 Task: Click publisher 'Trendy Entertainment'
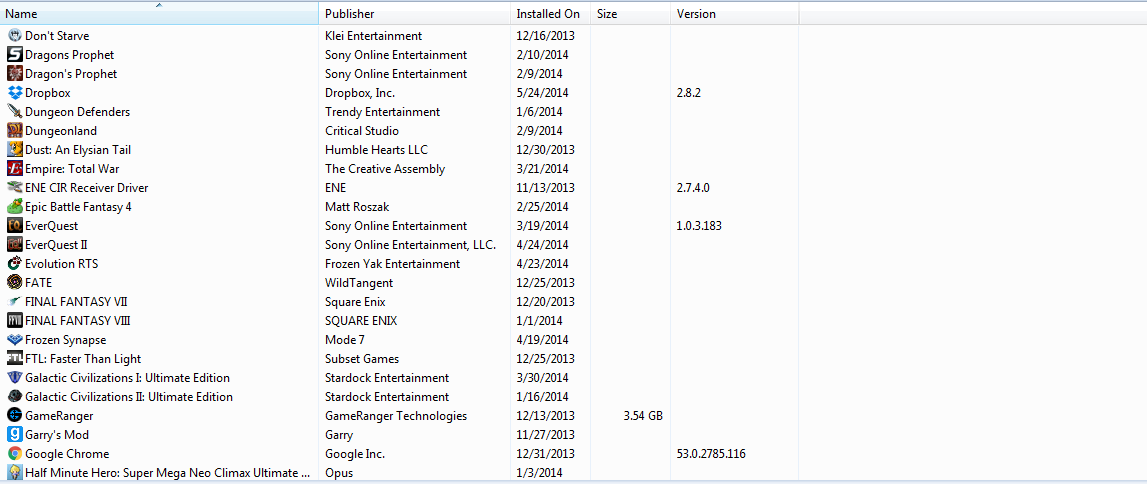tap(383, 112)
